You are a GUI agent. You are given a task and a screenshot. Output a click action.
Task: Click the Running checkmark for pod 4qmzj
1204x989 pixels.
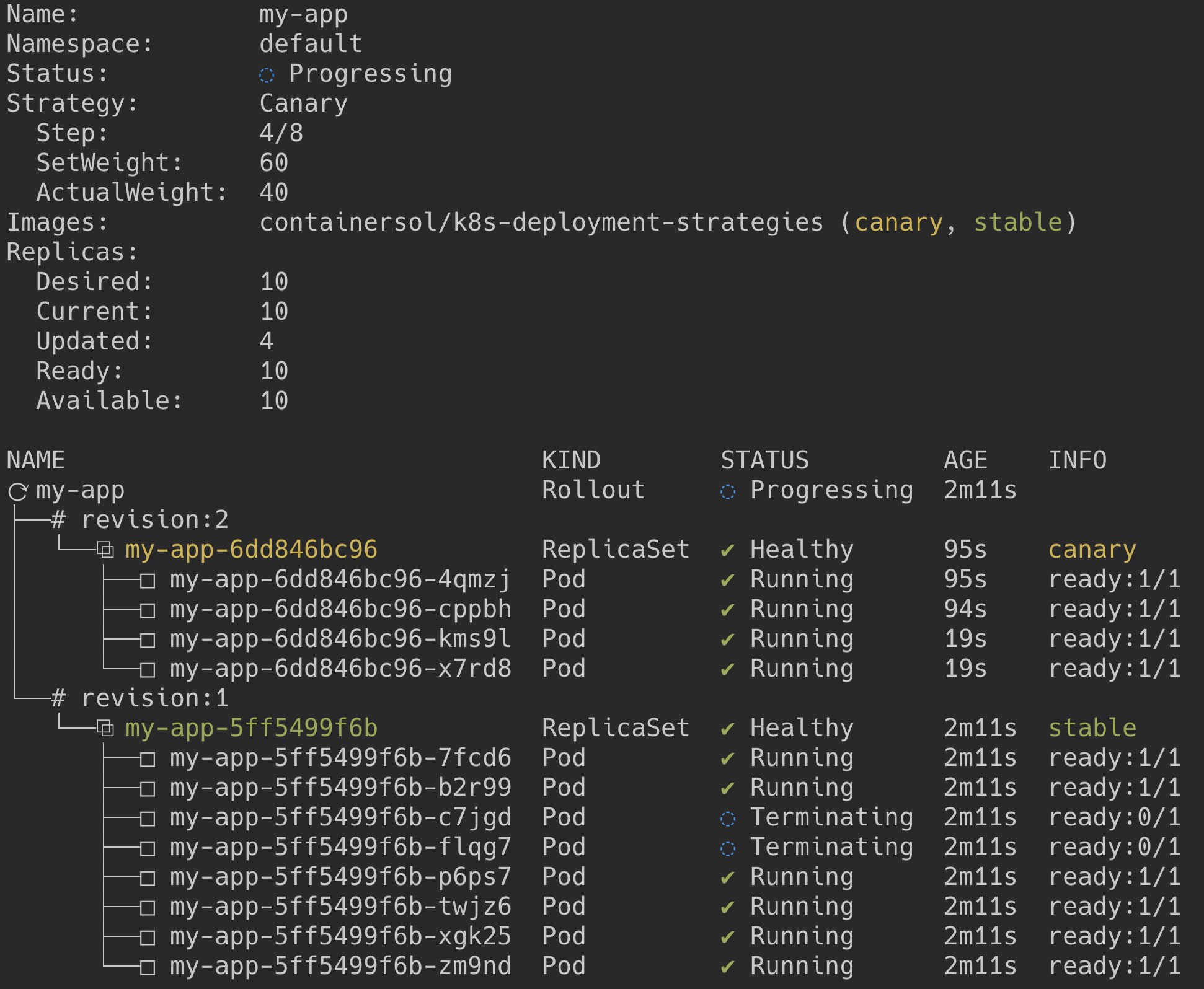(x=728, y=580)
